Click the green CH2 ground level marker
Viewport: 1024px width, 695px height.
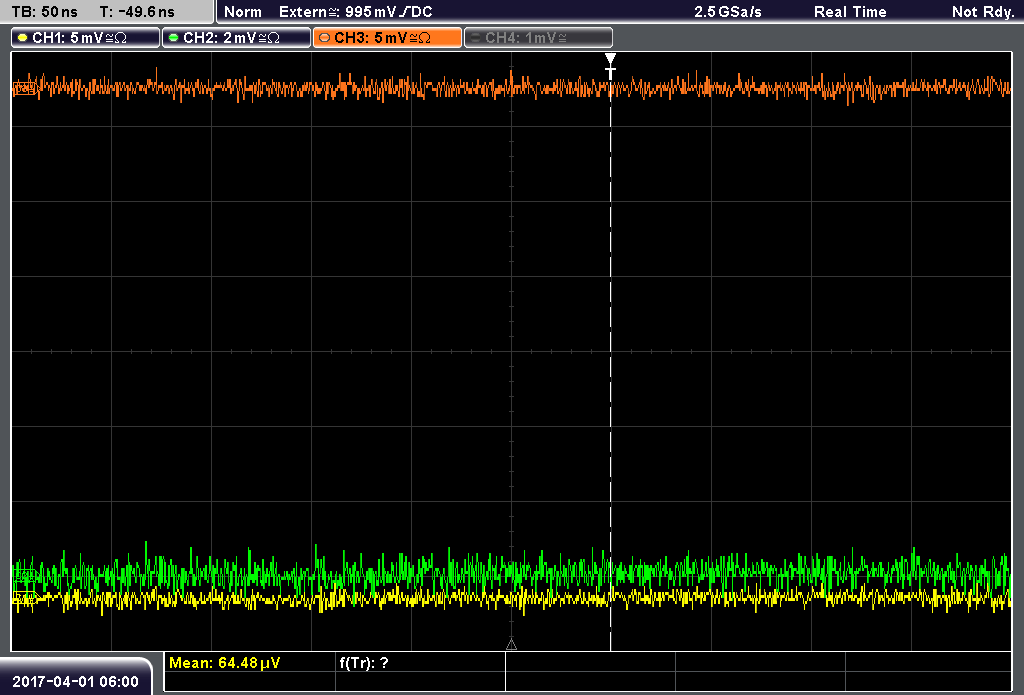[25, 575]
